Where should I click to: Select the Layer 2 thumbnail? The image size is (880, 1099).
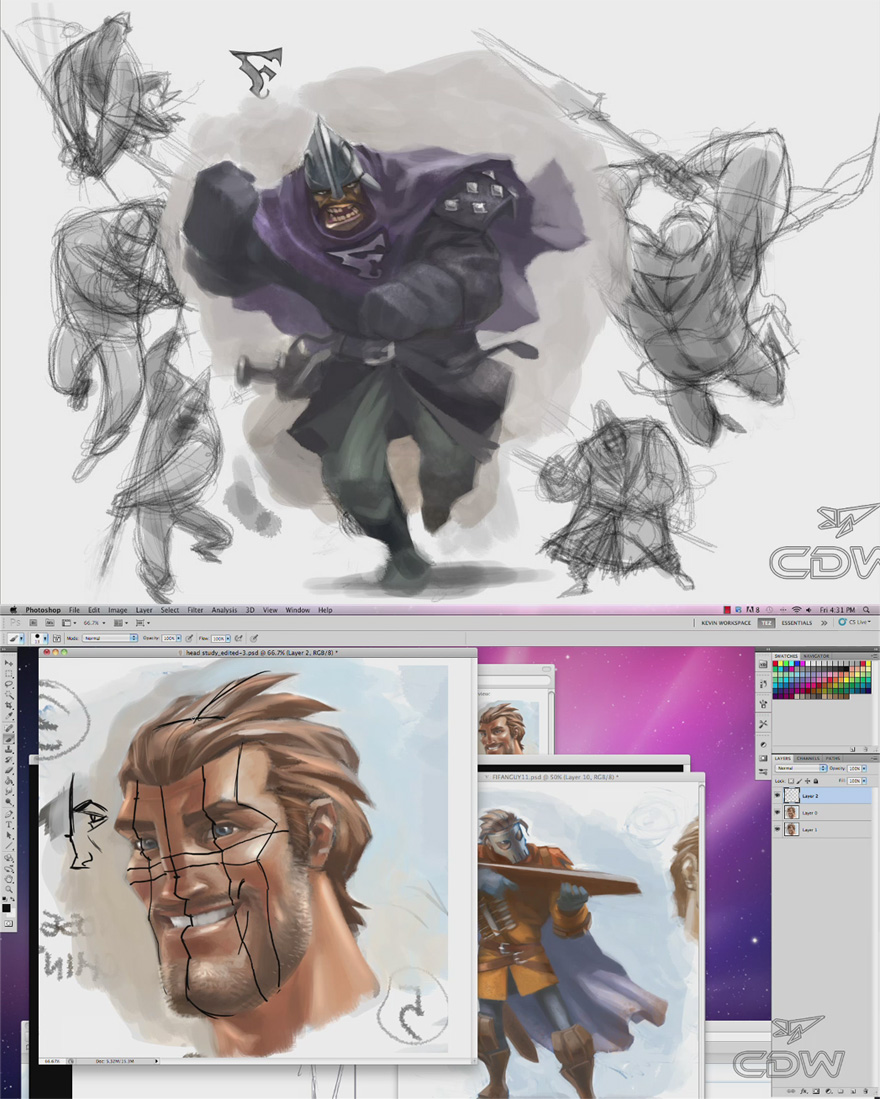click(792, 795)
